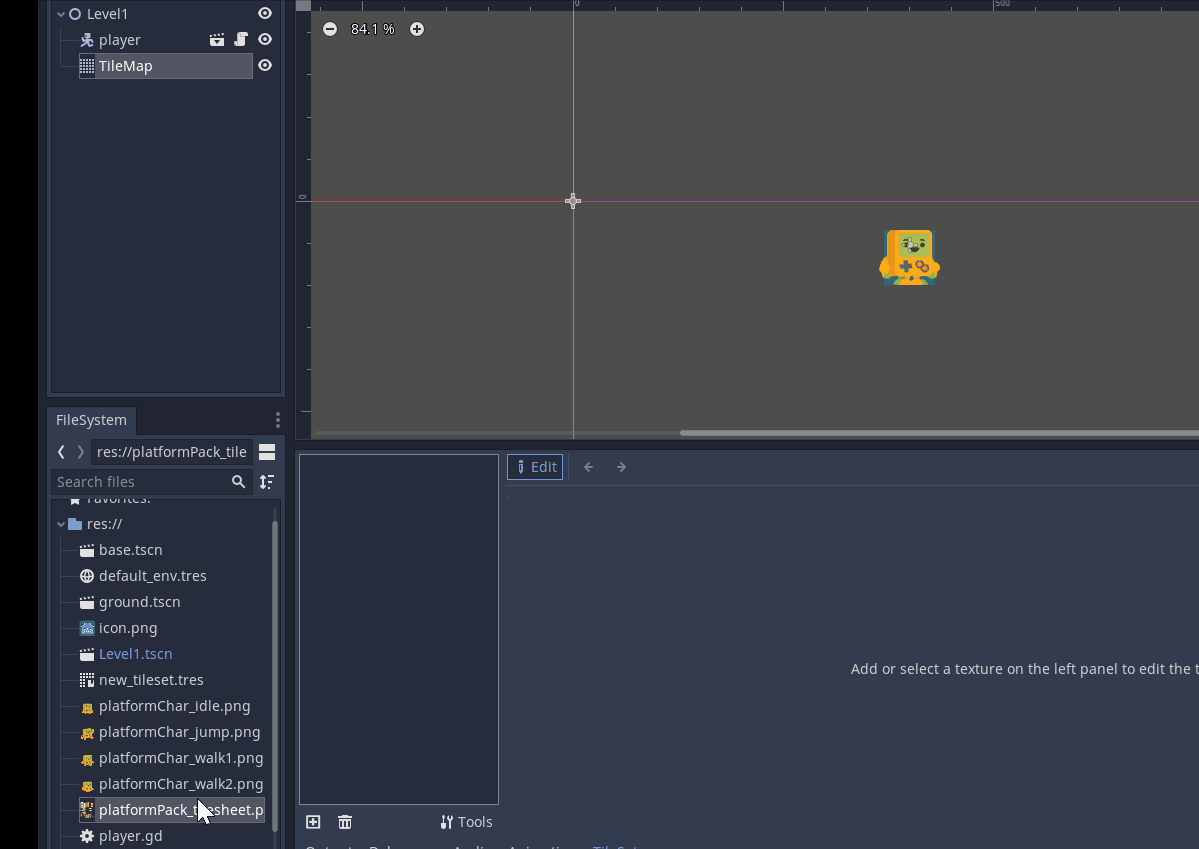Select icon.png in file list
The image size is (1199, 849).
tap(128, 628)
